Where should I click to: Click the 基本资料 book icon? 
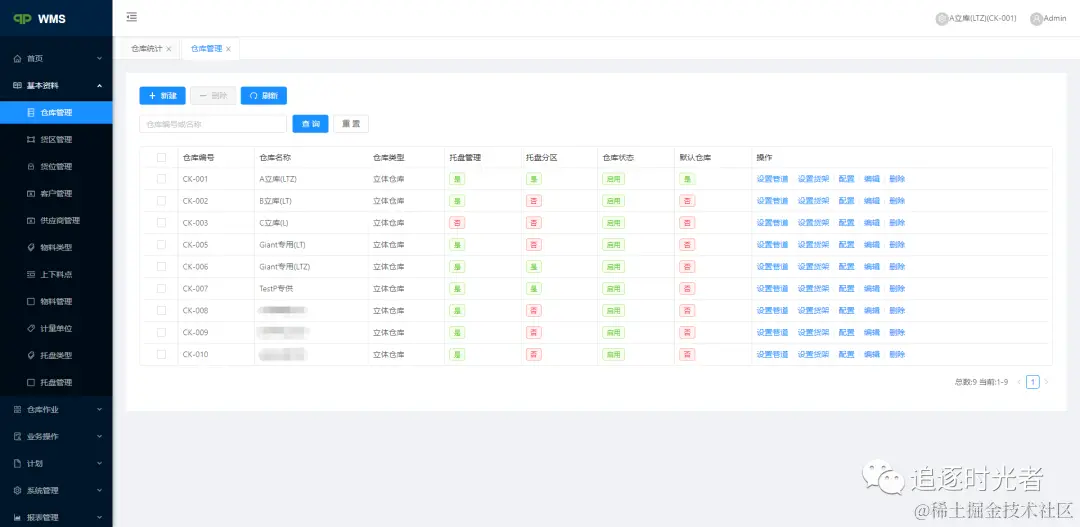click(18, 85)
